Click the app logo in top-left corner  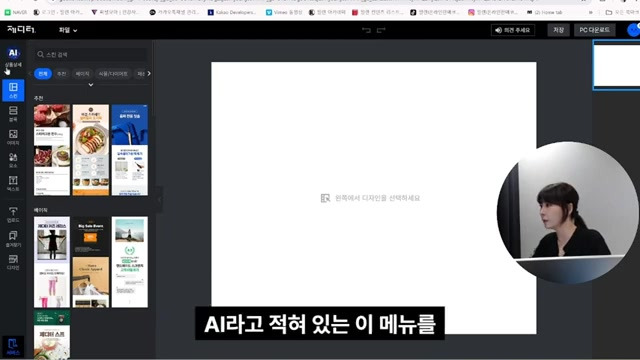tap(21, 29)
